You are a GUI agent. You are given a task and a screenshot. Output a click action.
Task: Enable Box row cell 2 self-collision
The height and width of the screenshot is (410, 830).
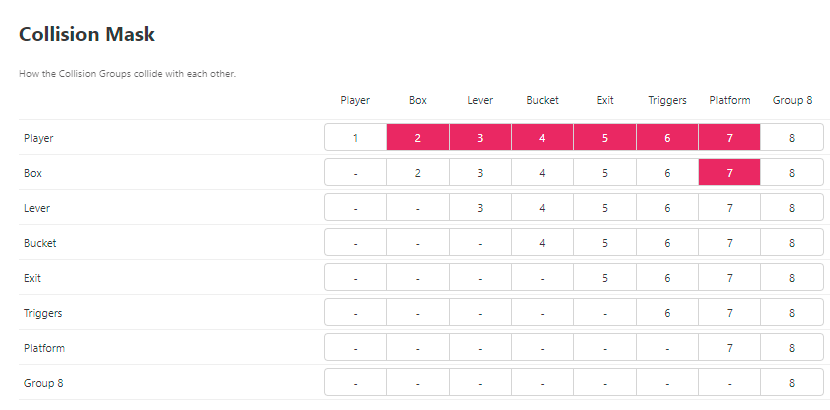click(x=418, y=173)
